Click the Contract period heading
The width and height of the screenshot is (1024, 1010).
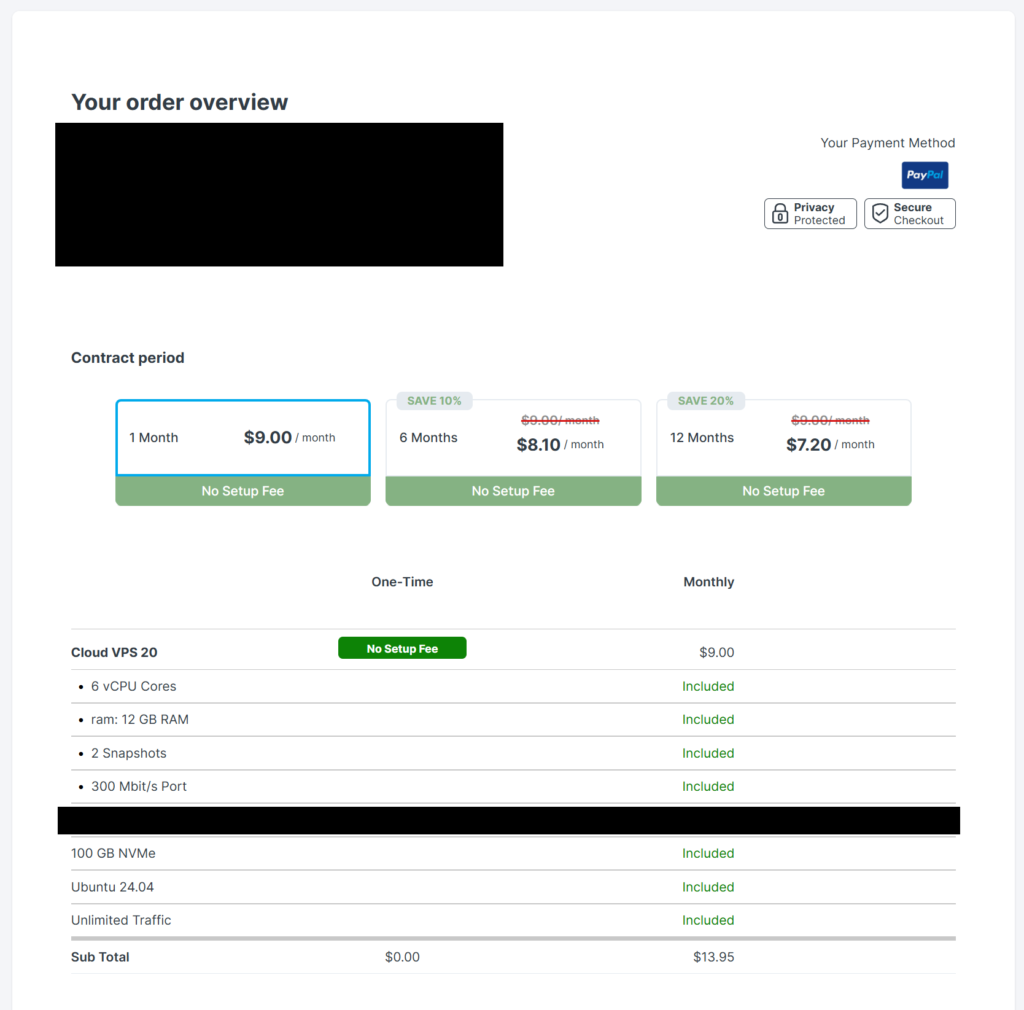click(128, 358)
